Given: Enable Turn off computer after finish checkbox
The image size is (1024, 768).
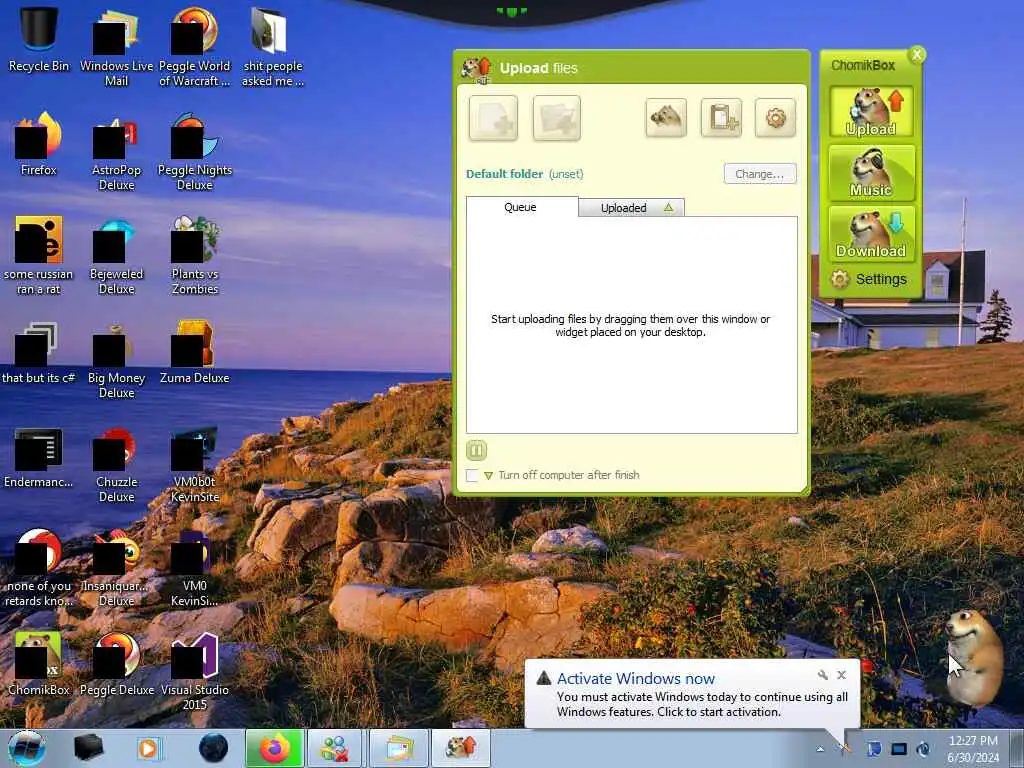Looking at the screenshot, I should (472, 475).
